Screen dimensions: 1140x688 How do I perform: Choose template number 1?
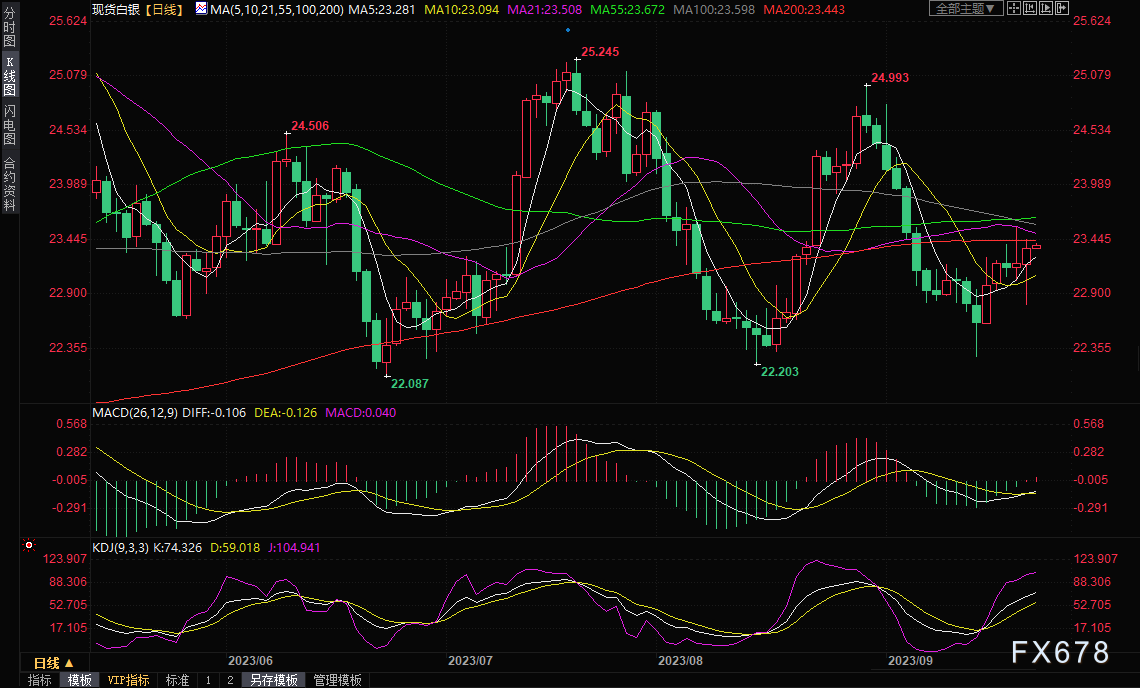click(208, 680)
